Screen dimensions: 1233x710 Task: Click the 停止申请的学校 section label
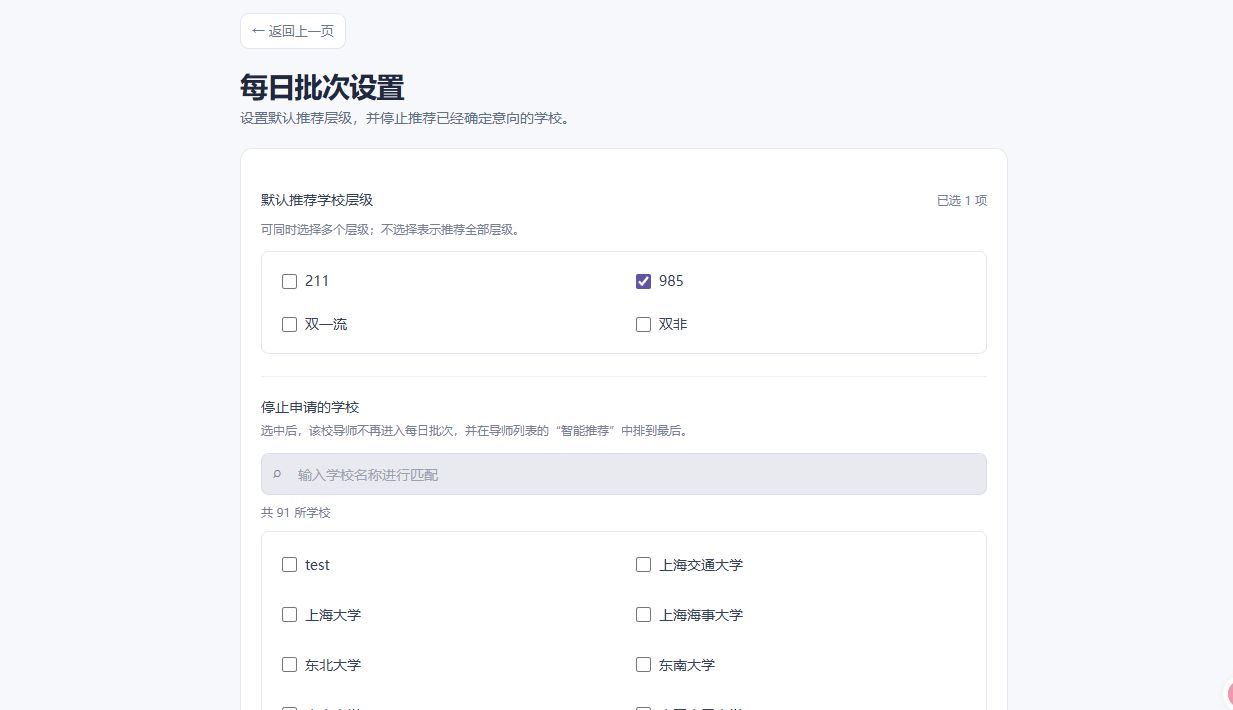pos(310,407)
